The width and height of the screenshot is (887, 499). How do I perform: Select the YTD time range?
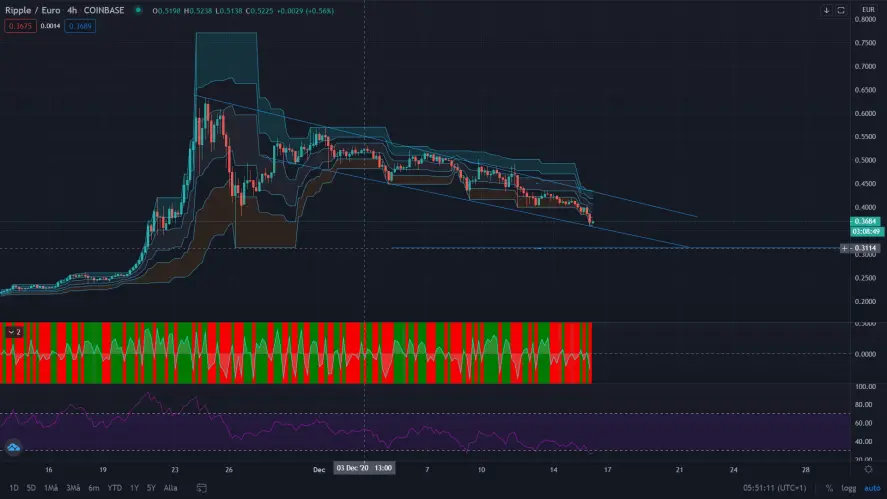(115, 488)
